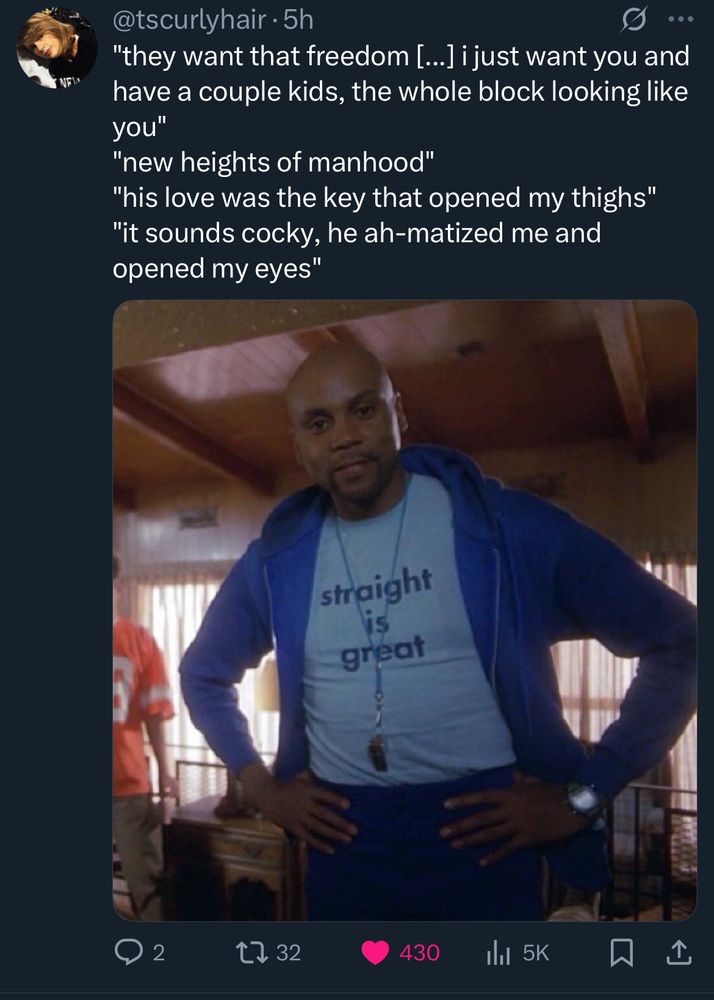The width and height of the screenshot is (714, 1000).
Task: Visit the @tscurlyhair handle link
Action: (189, 20)
